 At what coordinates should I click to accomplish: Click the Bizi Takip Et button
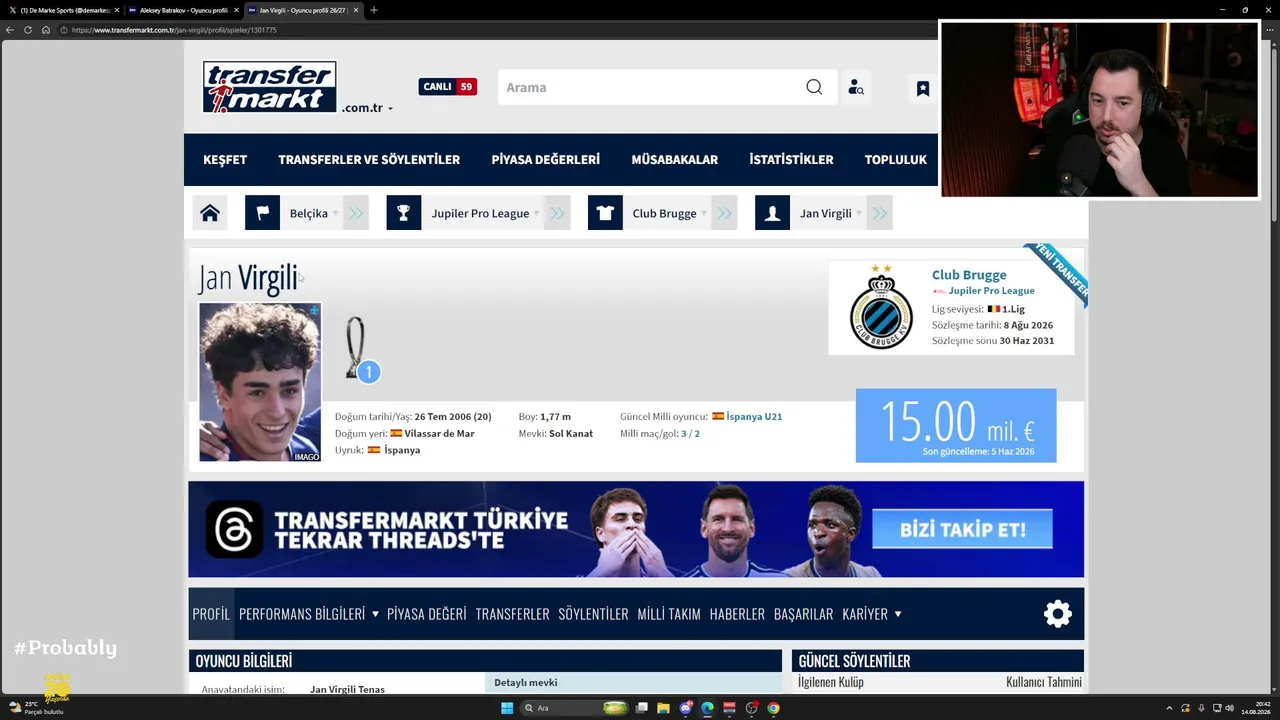pyautogui.click(x=962, y=529)
